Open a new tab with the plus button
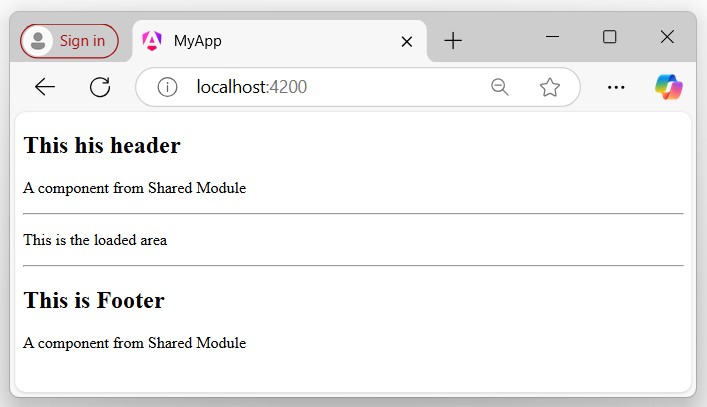This screenshot has height=407, width=707. 453,40
